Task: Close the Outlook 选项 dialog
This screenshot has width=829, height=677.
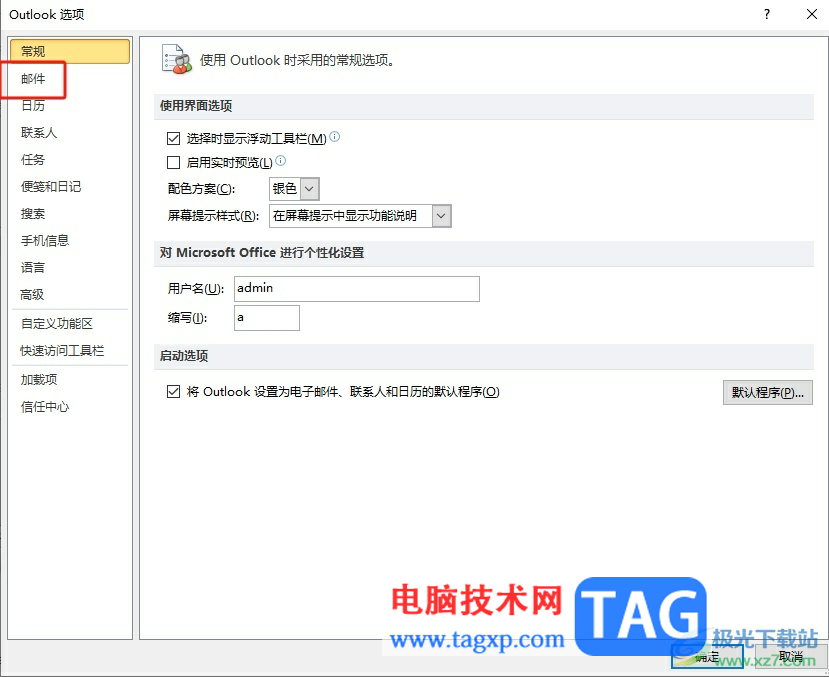Action: tap(812, 14)
